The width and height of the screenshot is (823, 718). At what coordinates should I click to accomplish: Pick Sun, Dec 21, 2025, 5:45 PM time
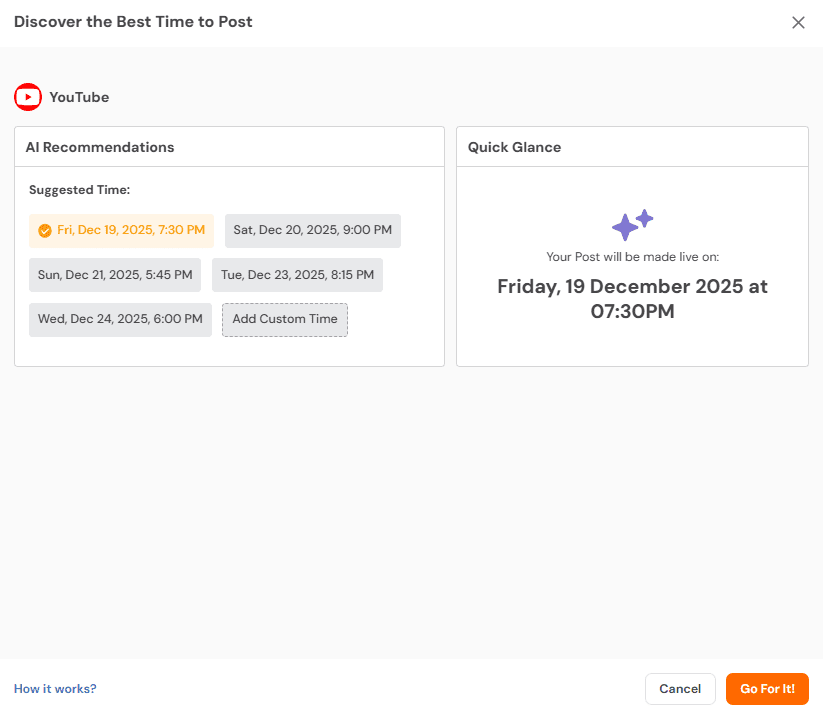pyautogui.click(x=115, y=275)
